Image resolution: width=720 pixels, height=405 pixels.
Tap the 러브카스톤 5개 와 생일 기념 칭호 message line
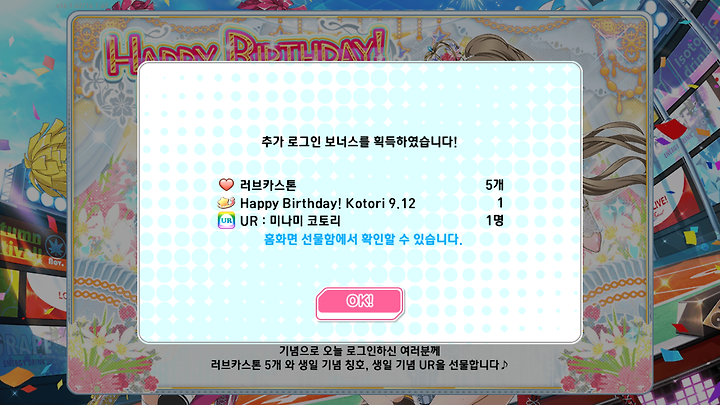(356, 365)
